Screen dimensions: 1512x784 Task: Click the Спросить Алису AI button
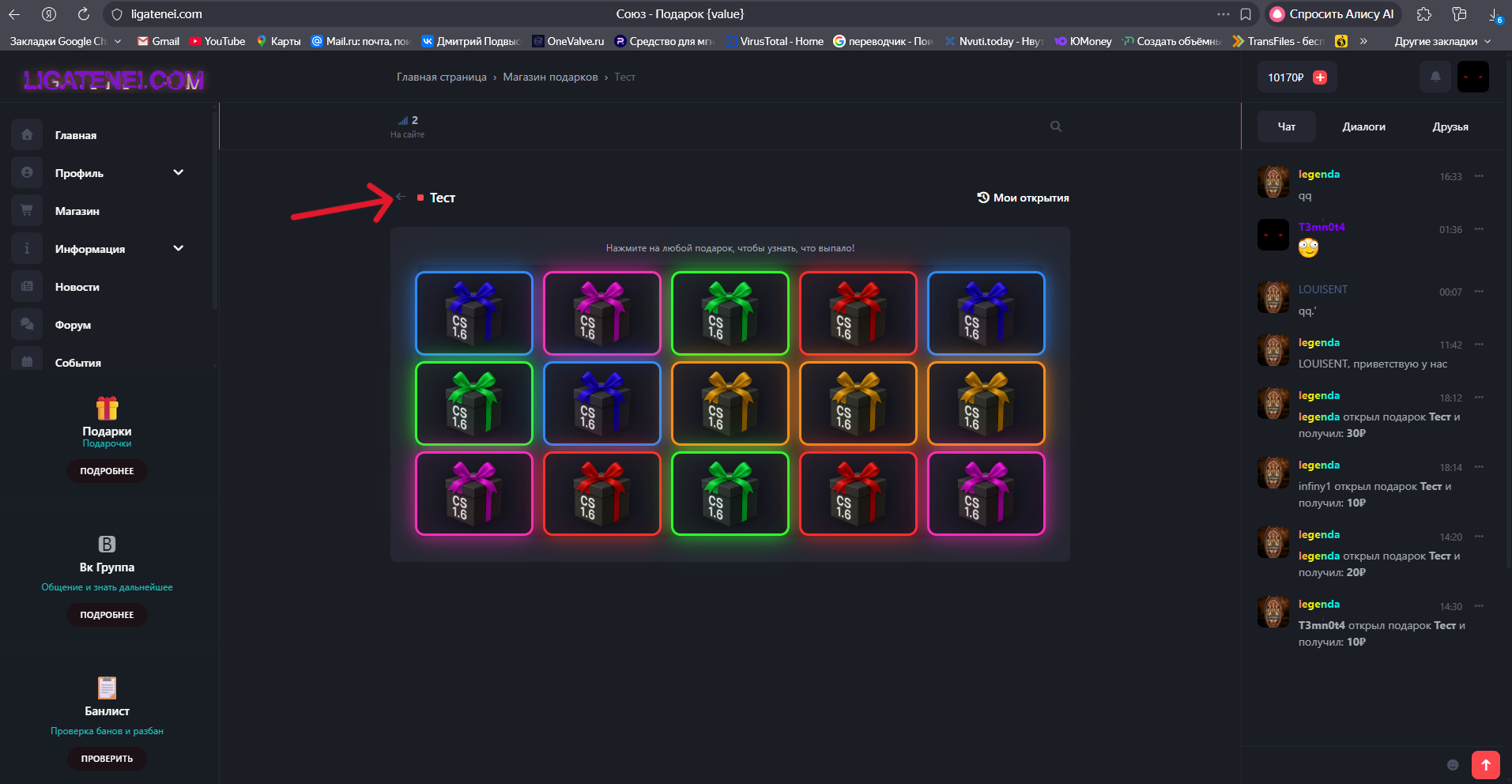tap(1333, 14)
